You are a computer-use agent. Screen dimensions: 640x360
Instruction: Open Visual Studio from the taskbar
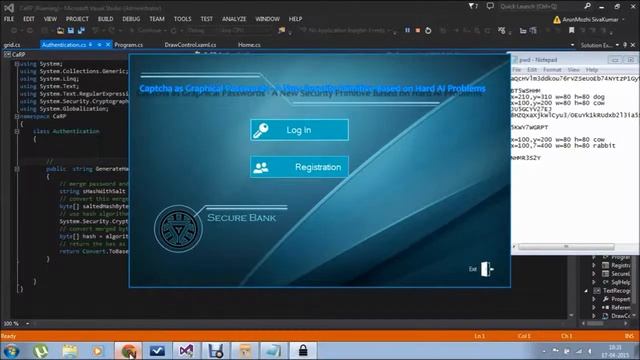186,351
